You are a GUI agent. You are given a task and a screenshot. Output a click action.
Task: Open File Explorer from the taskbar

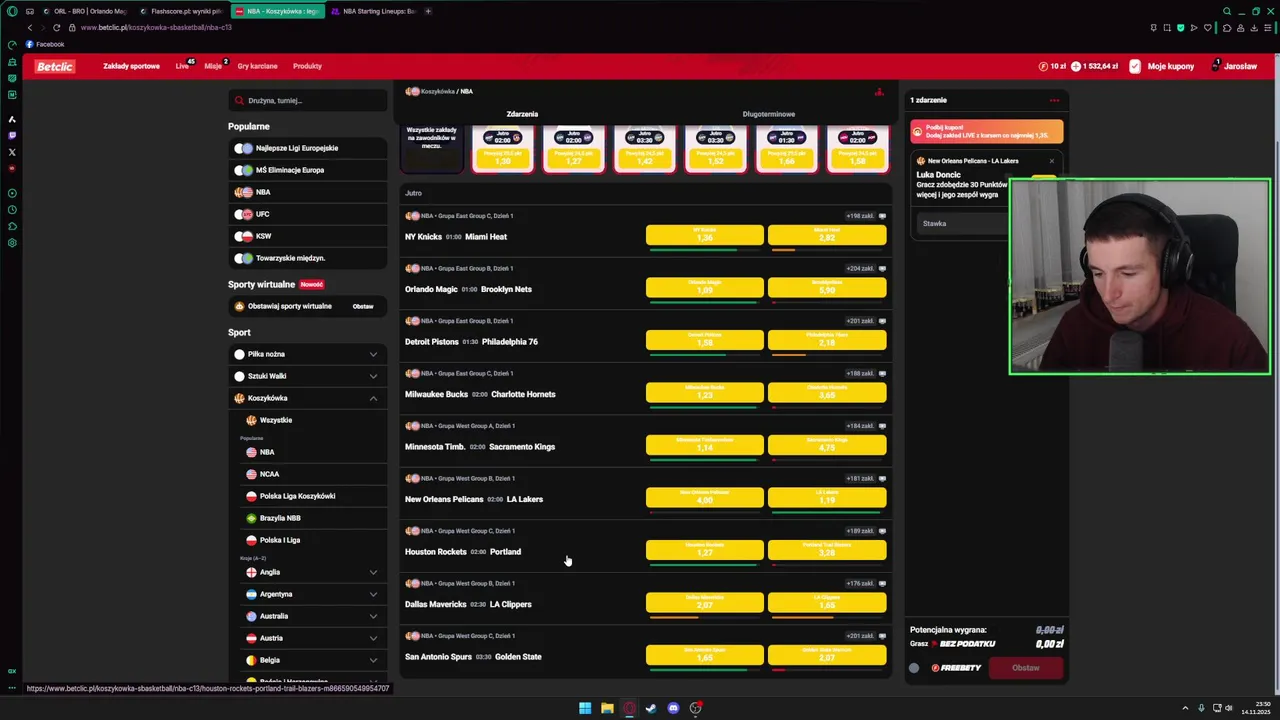607,708
